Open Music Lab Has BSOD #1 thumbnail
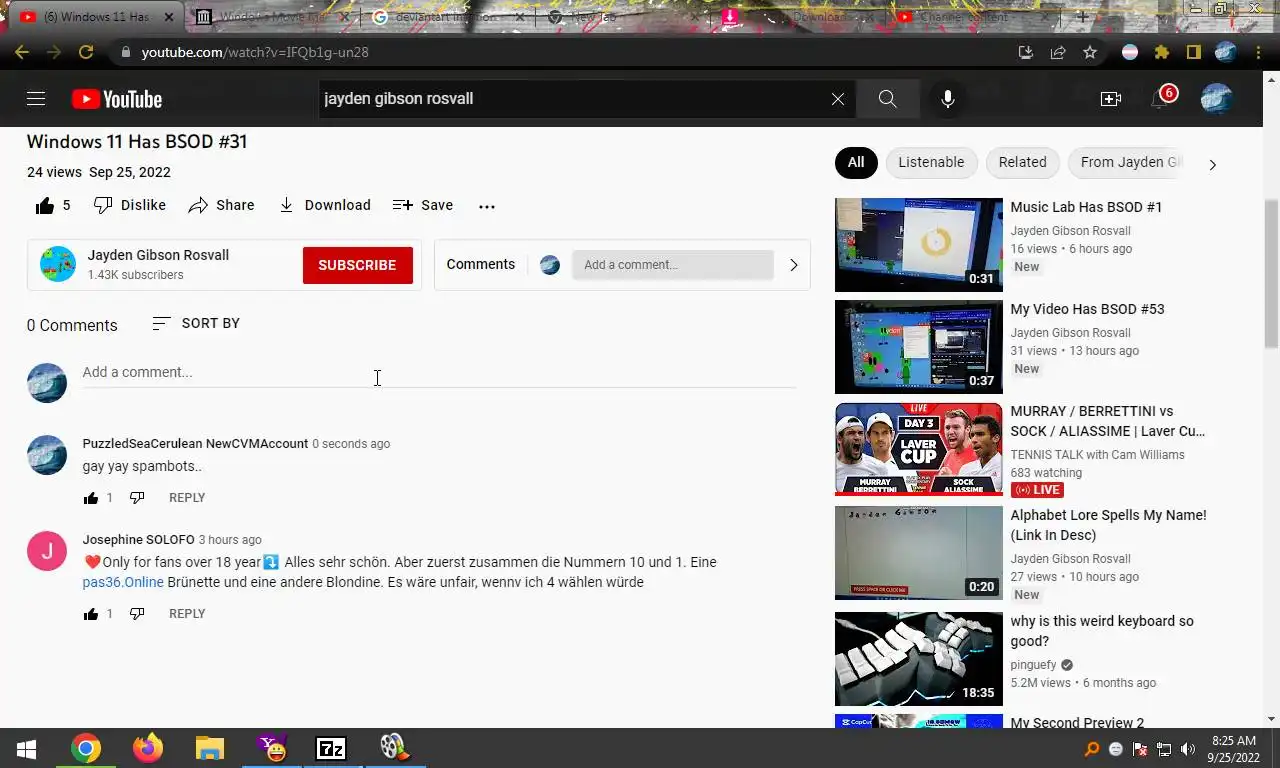Image resolution: width=1280 pixels, height=768 pixels. [x=919, y=245]
